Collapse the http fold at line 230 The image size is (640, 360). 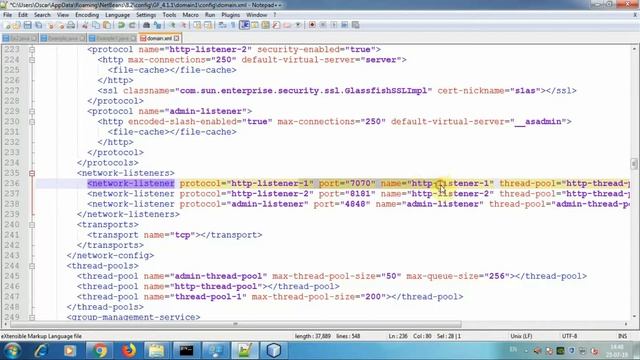tap(32, 122)
